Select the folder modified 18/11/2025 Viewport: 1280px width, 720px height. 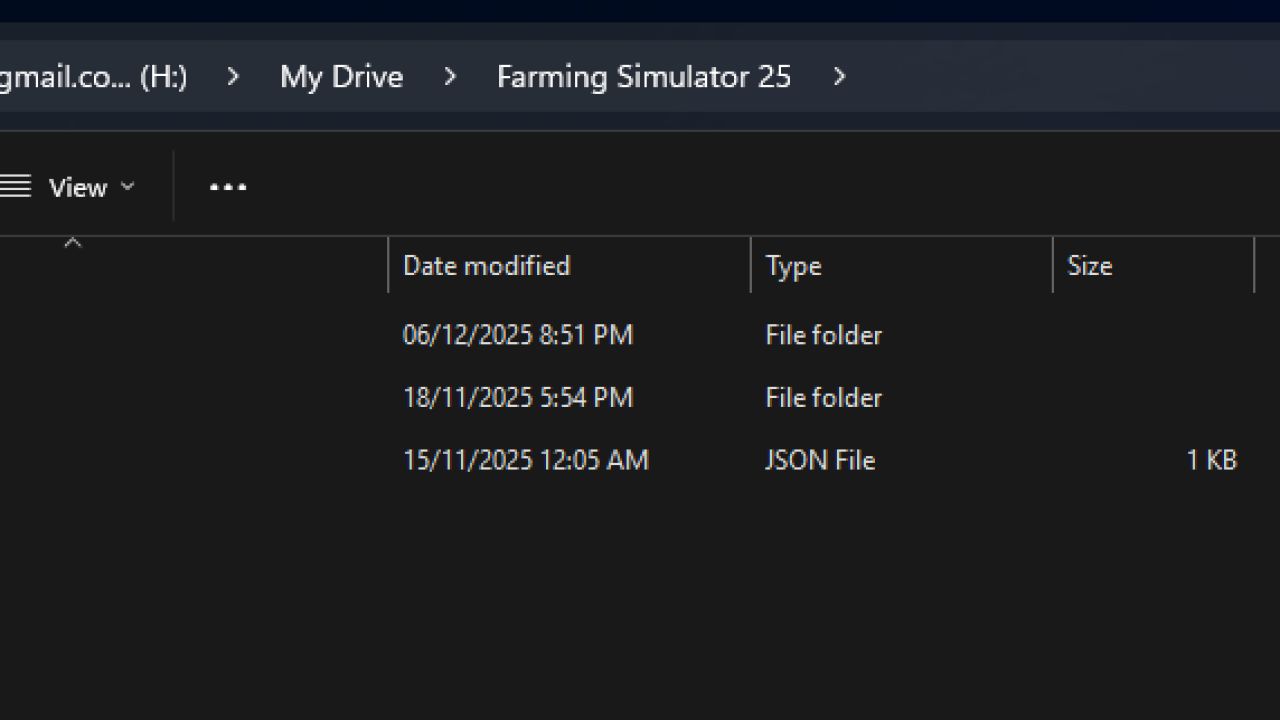pos(518,397)
